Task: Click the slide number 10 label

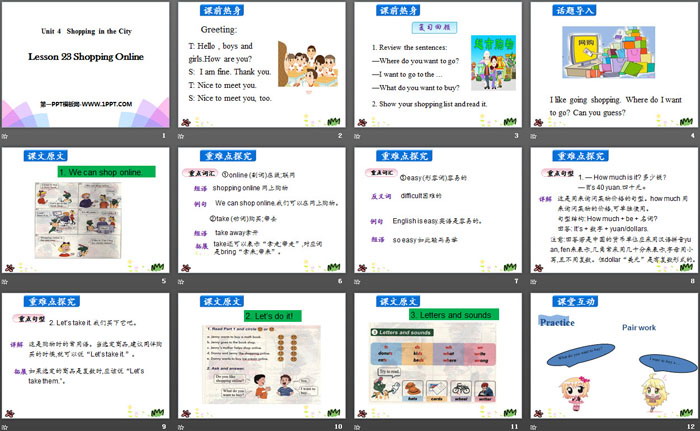Action: (x=338, y=427)
